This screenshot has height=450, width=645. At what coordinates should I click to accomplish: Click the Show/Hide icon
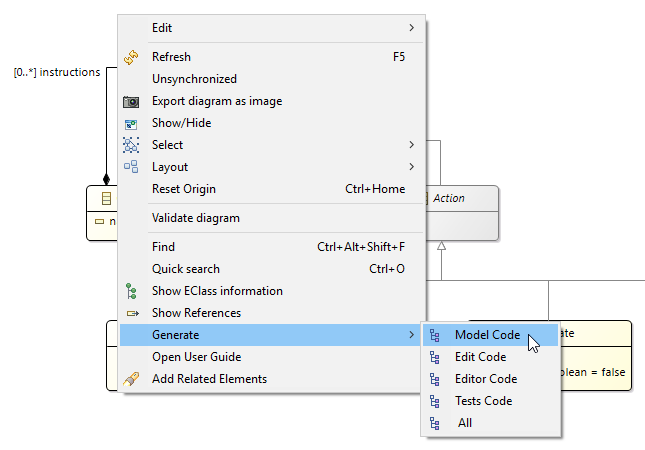[x=131, y=123]
